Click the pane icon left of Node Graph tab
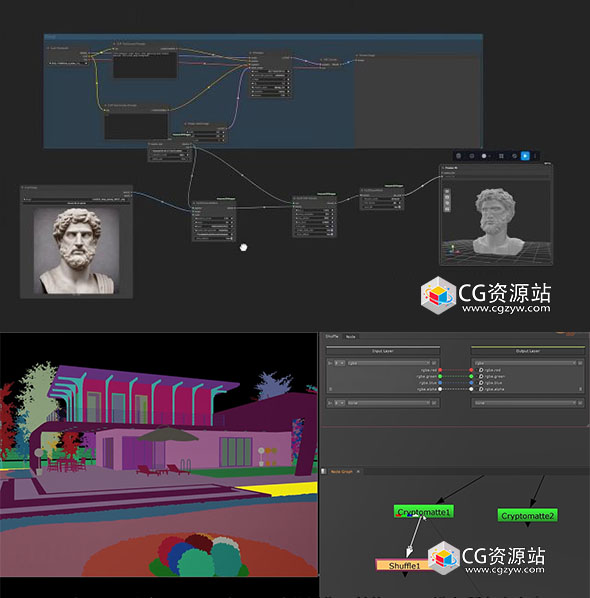The width and height of the screenshot is (590, 598). point(324,471)
